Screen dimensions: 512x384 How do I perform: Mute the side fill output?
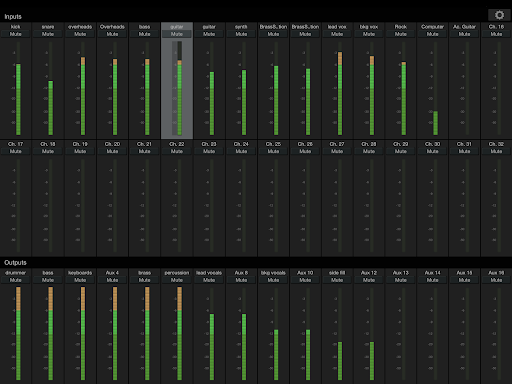point(337,280)
